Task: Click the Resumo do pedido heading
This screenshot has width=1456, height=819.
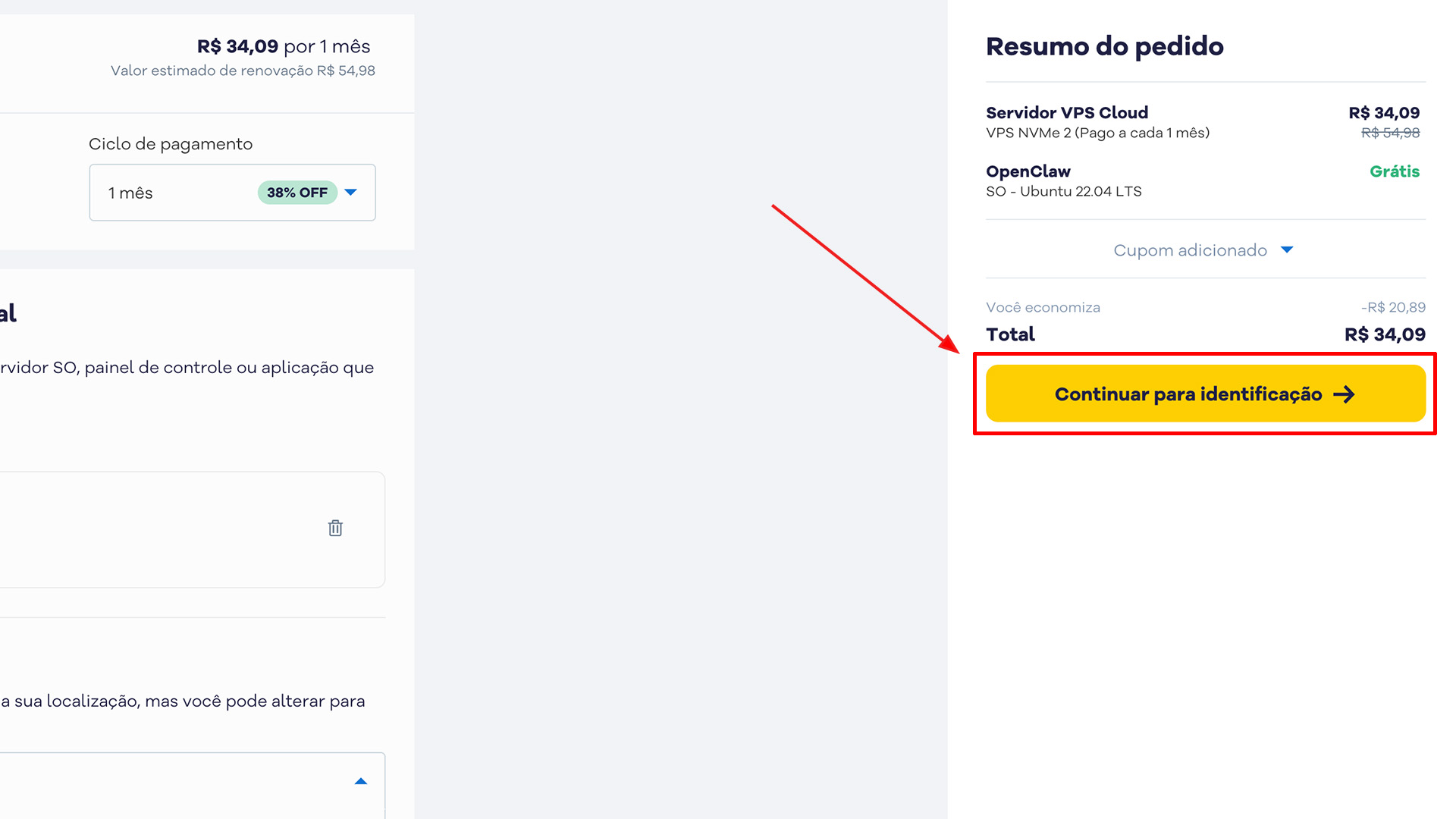Action: tap(1104, 45)
